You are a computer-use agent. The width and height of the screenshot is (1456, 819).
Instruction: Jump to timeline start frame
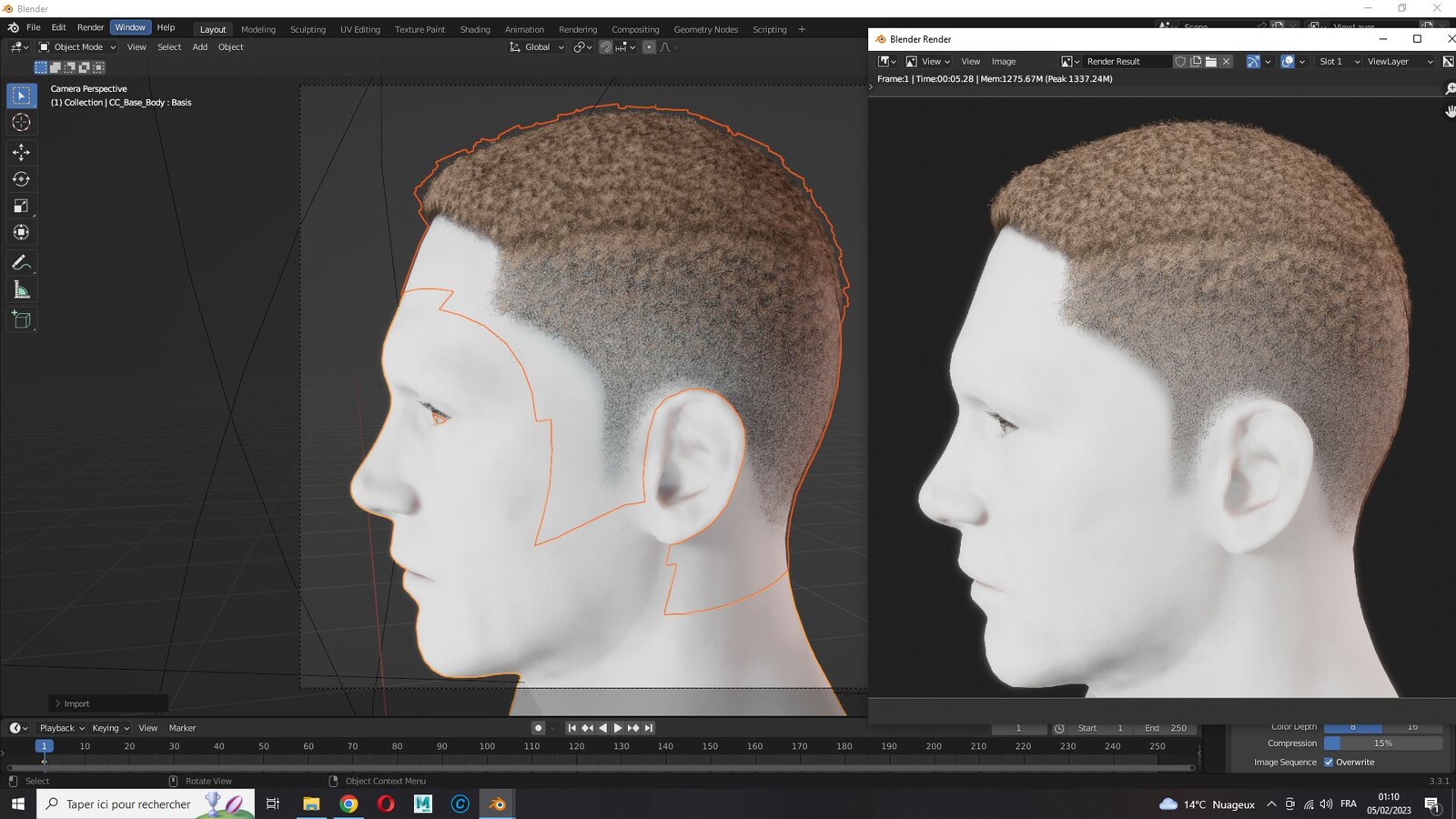571,728
